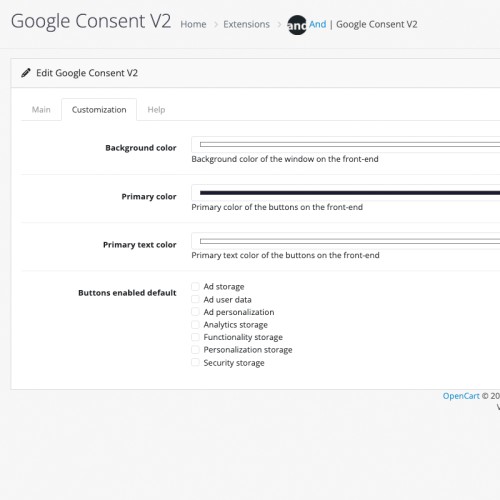Select Personalization storage checkbox
The image size is (500, 500).
coord(195,350)
